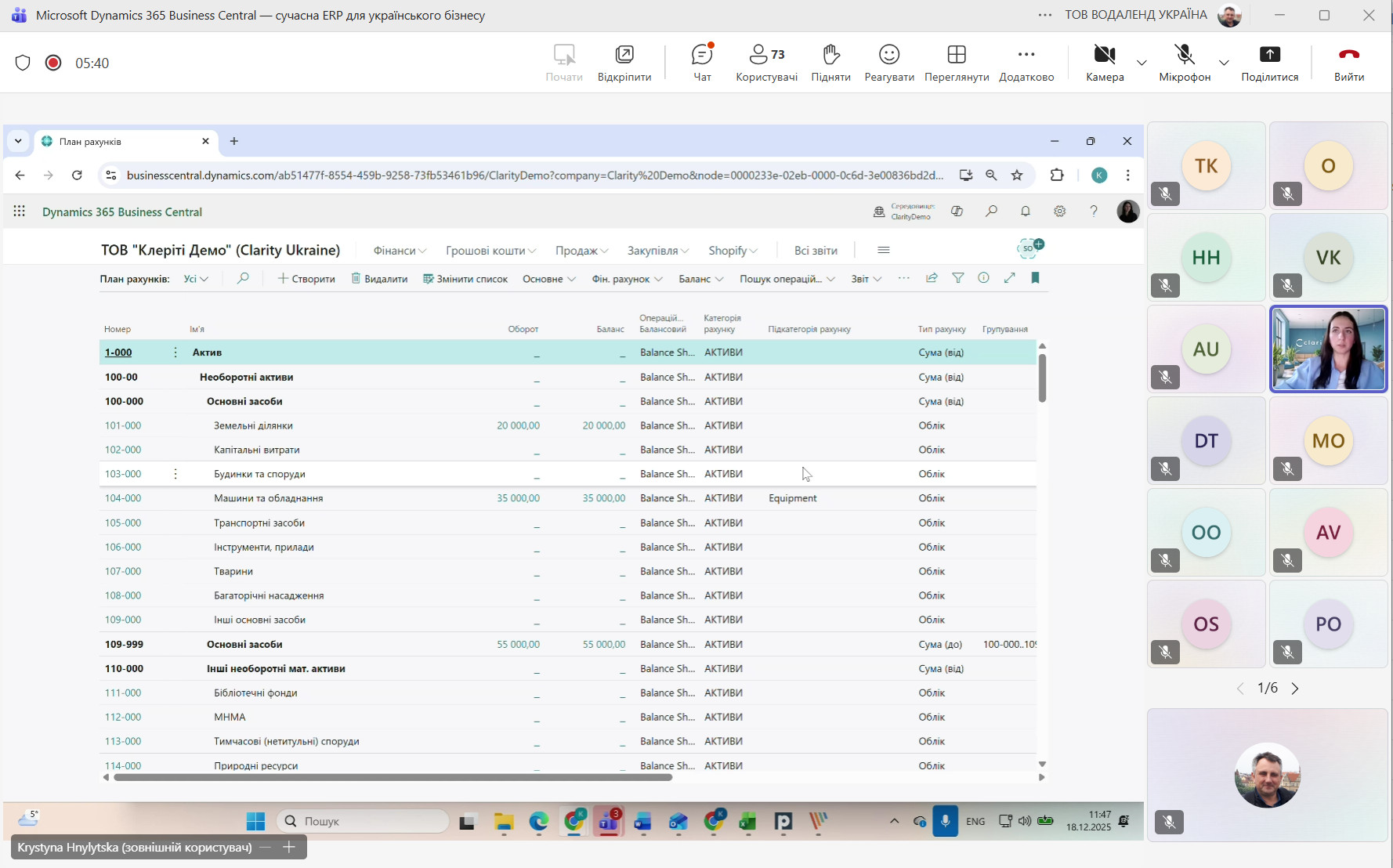Click the Створити button
Viewport: 1393px width, 868px height.
(x=306, y=279)
